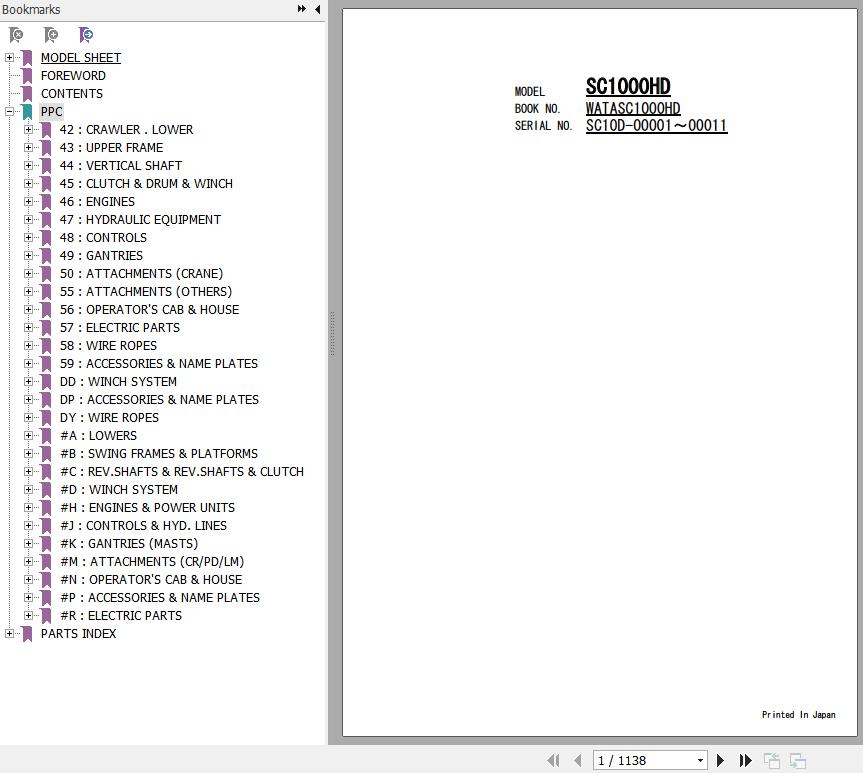Expand 43 : UPPER FRAME node
This screenshot has width=863, height=773.
click(x=28, y=148)
